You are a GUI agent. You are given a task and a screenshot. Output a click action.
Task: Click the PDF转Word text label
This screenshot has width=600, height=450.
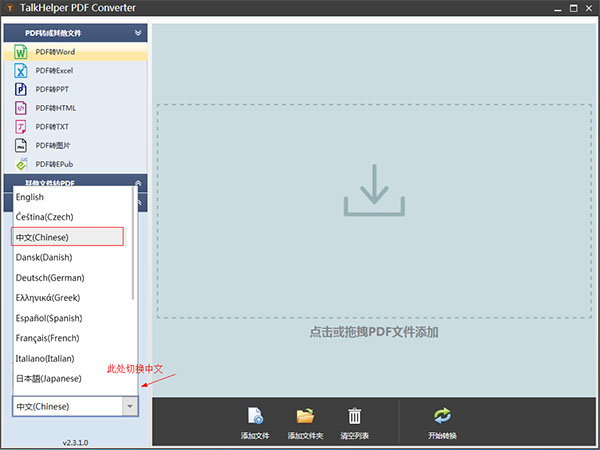point(55,52)
